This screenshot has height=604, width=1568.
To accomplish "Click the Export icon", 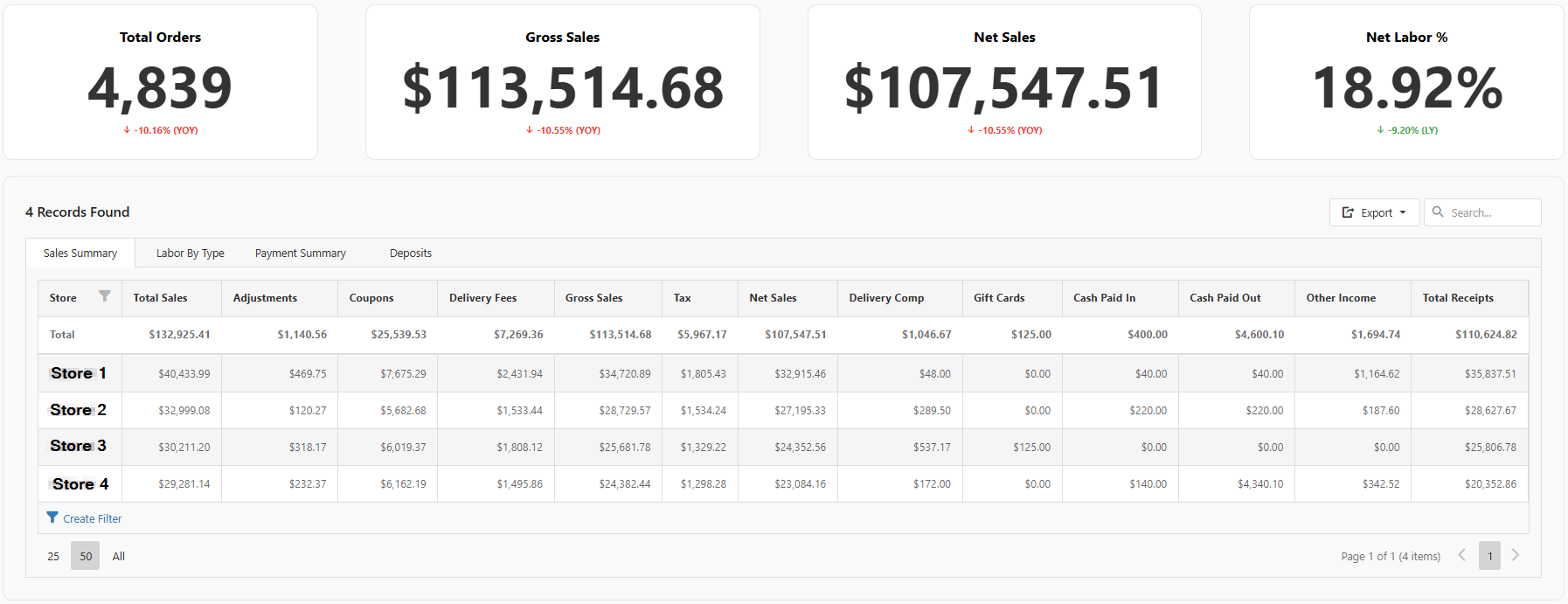I will click(x=1348, y=212).
